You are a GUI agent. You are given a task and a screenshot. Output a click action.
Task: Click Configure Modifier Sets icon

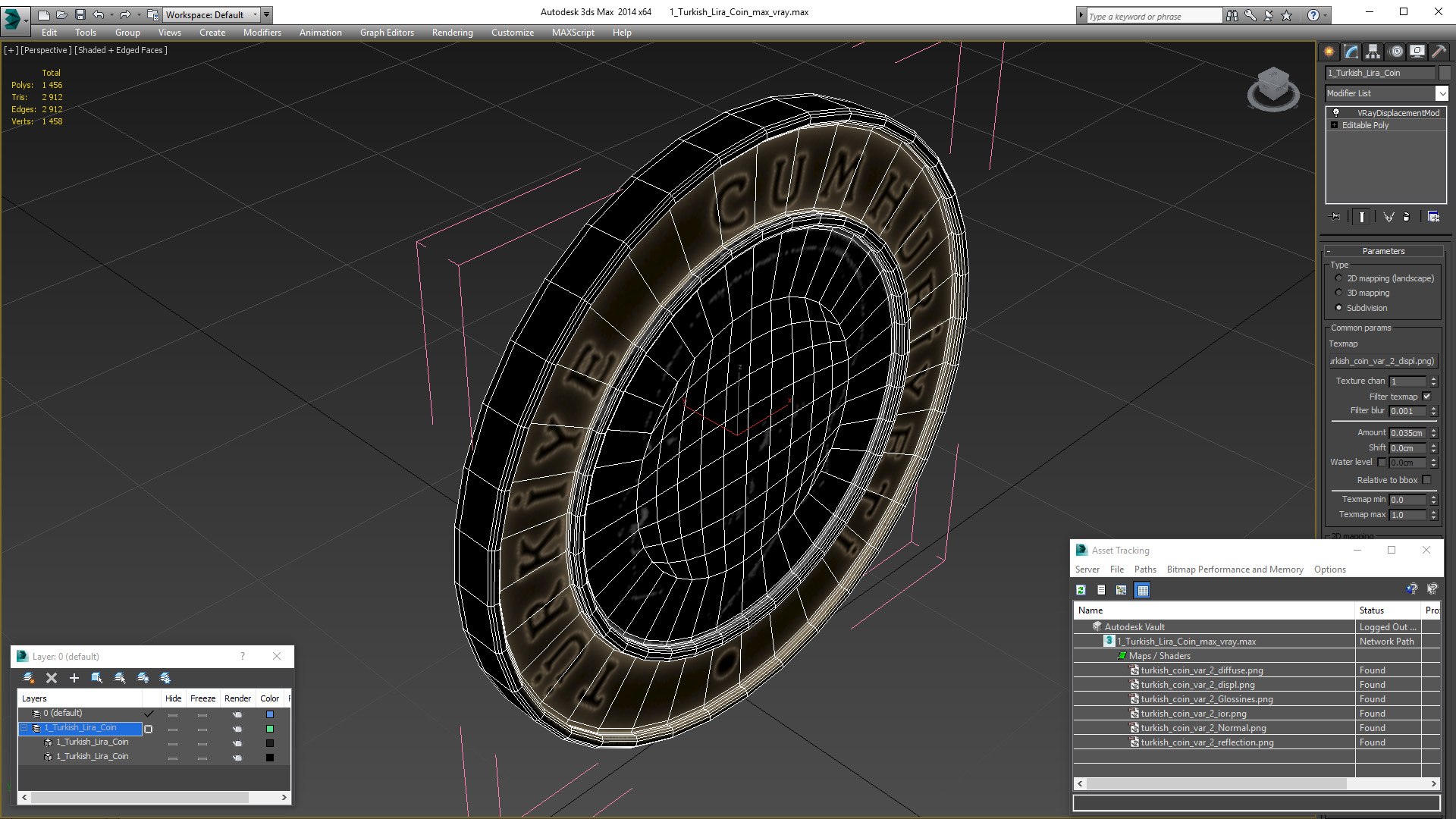pos(1433,217)
